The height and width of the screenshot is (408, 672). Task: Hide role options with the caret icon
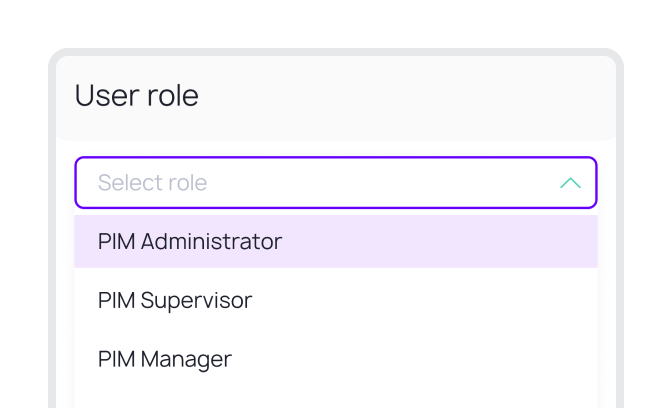pos(570,183)
